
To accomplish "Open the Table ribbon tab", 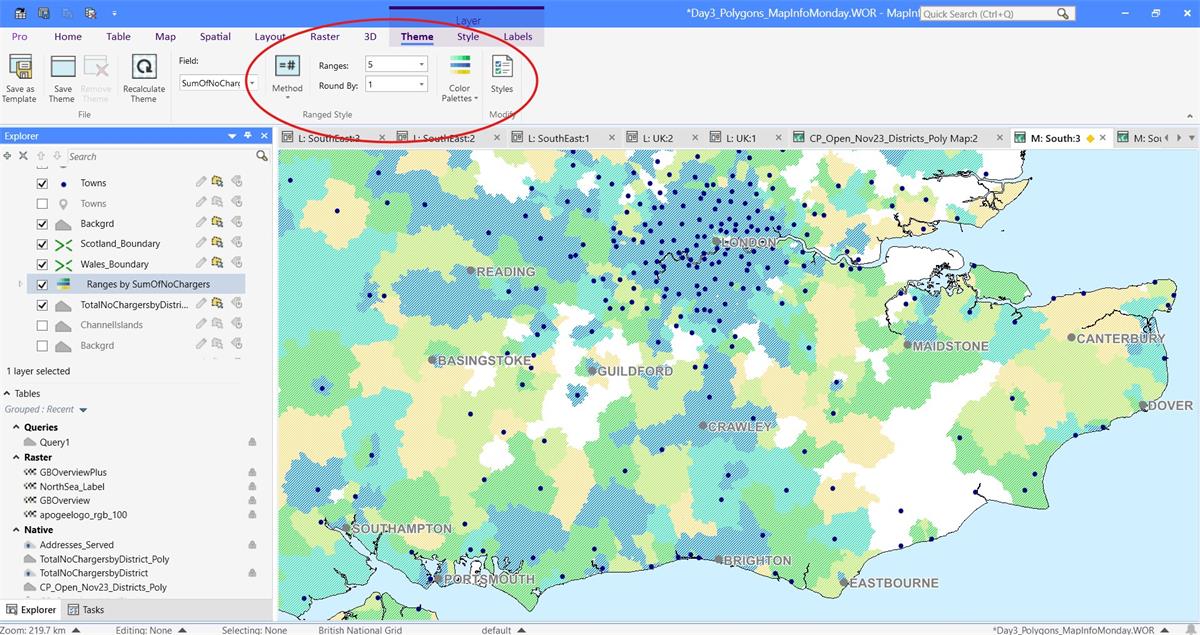I will coord(118,37).
